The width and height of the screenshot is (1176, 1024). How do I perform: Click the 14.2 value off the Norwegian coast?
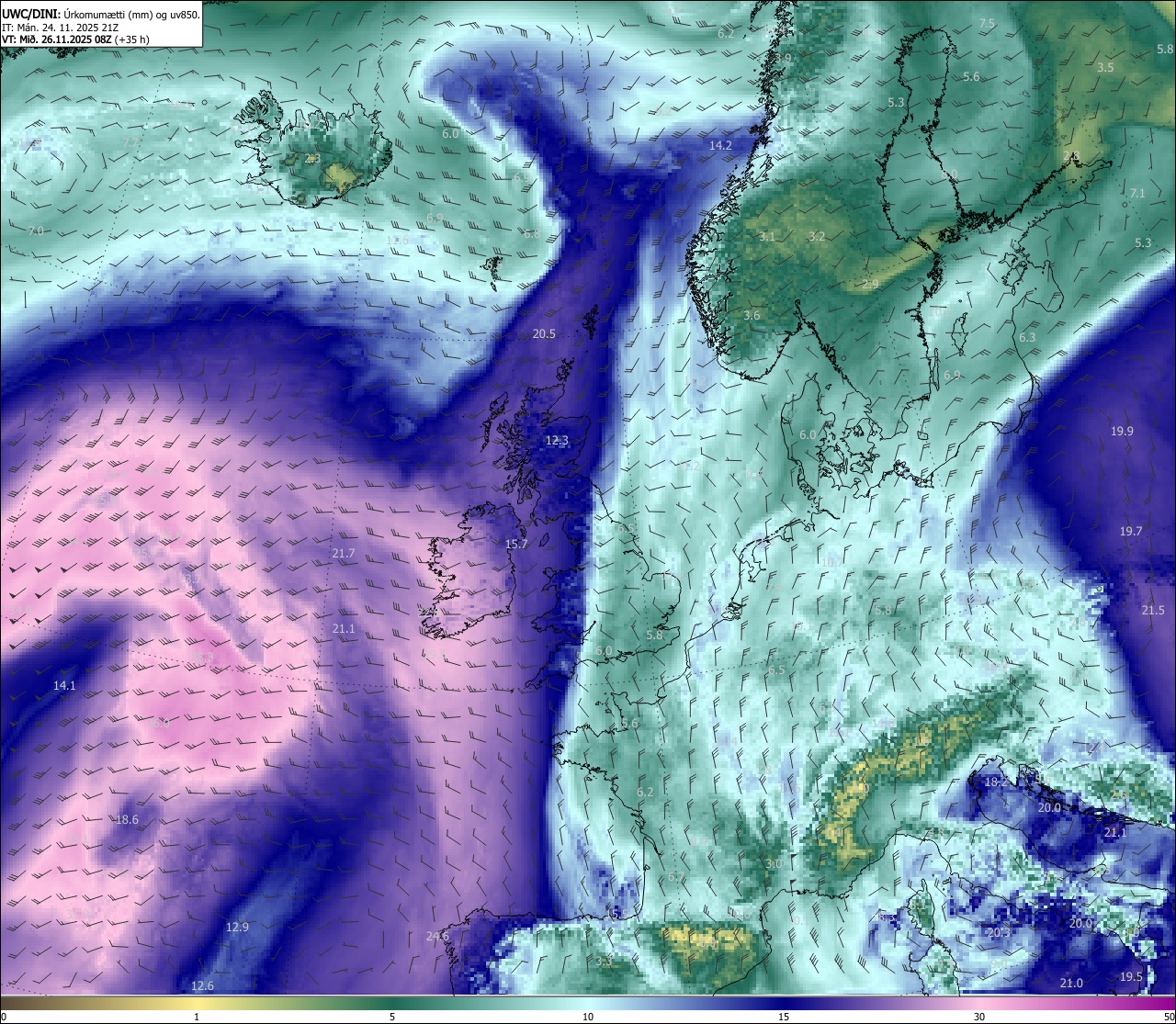720,145
